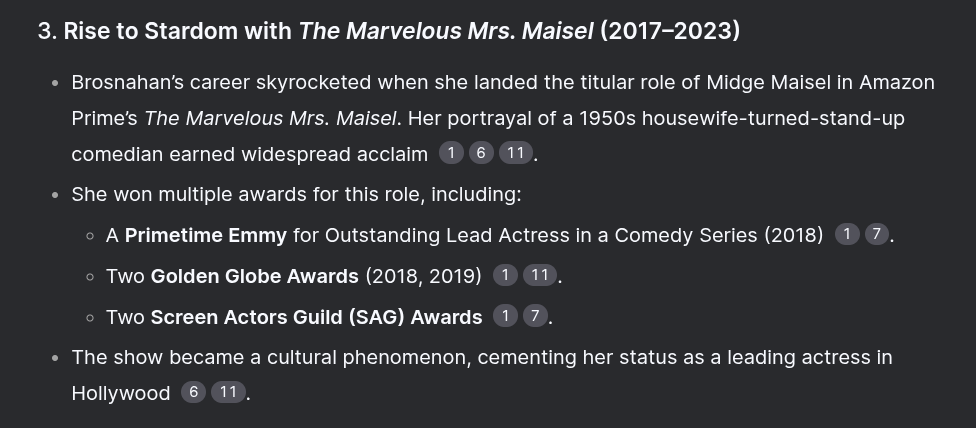
Task: Open citation 6 after 'widespread acclaim'
Action: [481, 152]
